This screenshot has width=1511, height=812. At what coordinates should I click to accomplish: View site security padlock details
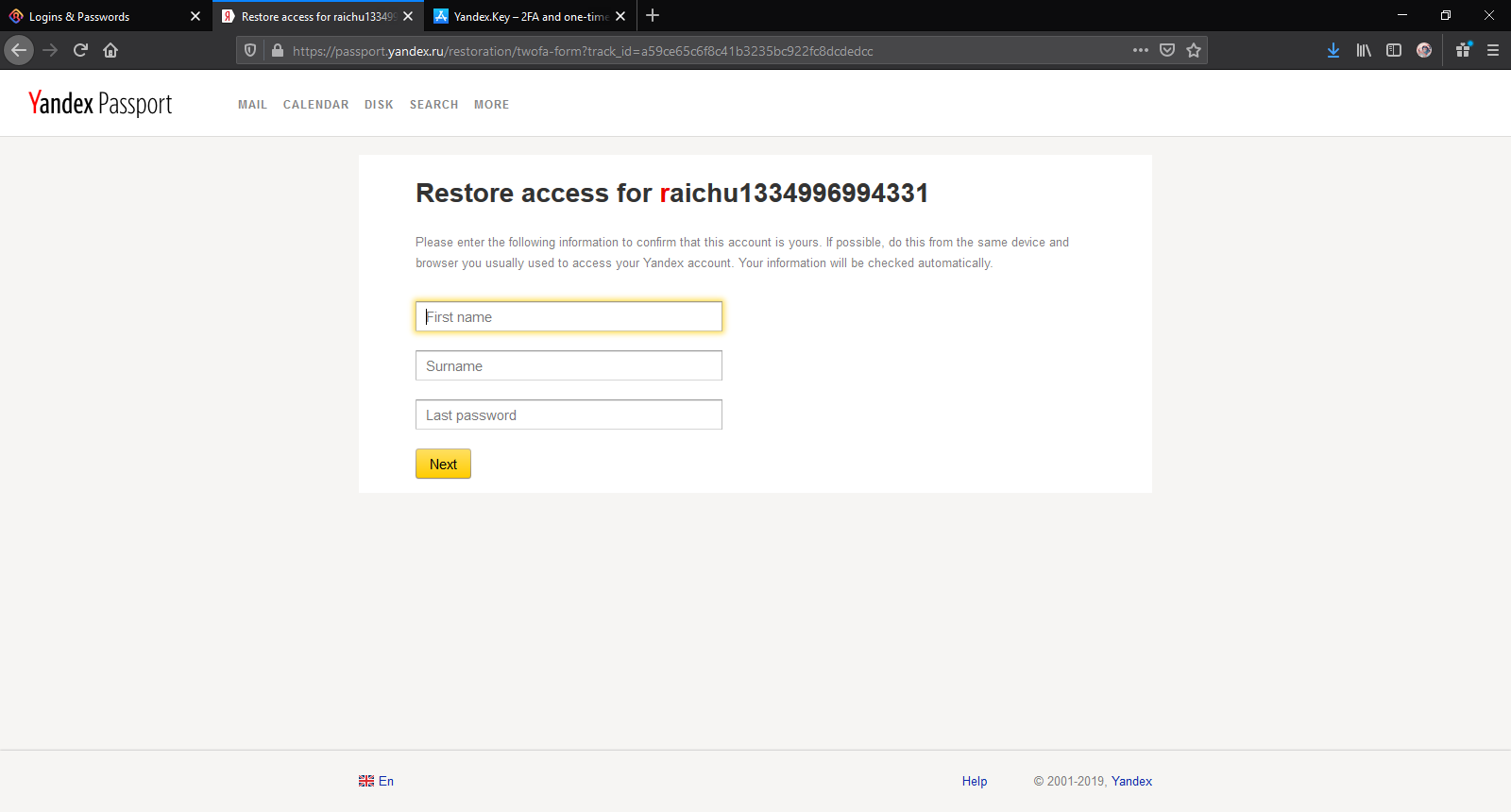(278, 51)
